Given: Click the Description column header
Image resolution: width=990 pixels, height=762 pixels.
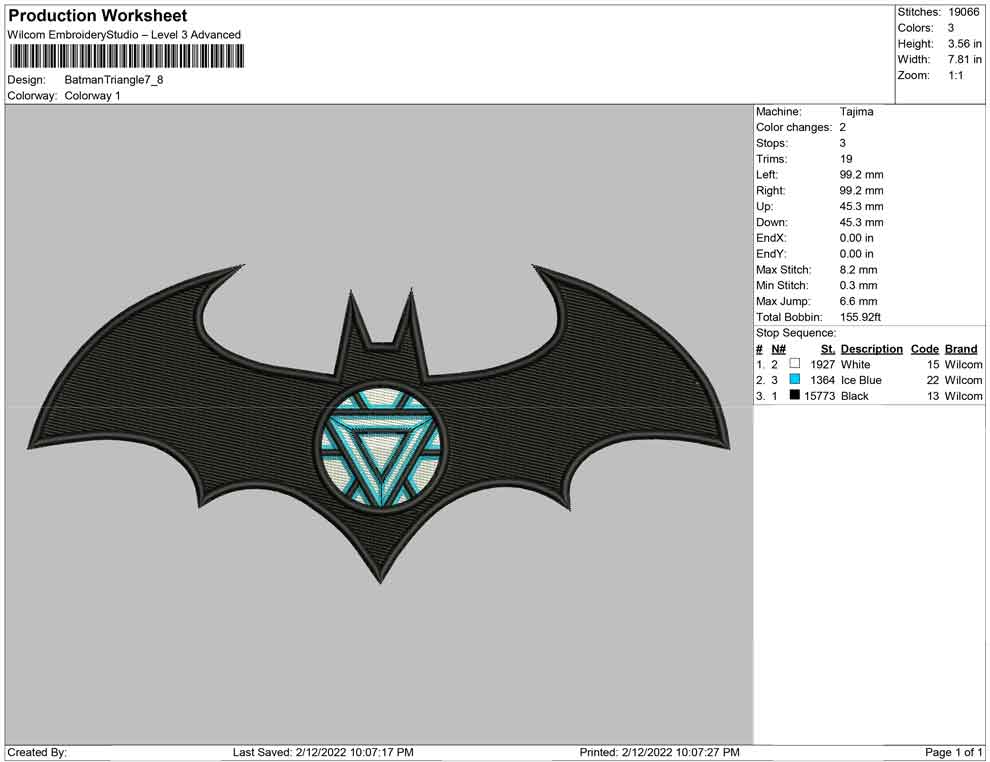Looking at the screenshot, I should click(x=871, y=349).
